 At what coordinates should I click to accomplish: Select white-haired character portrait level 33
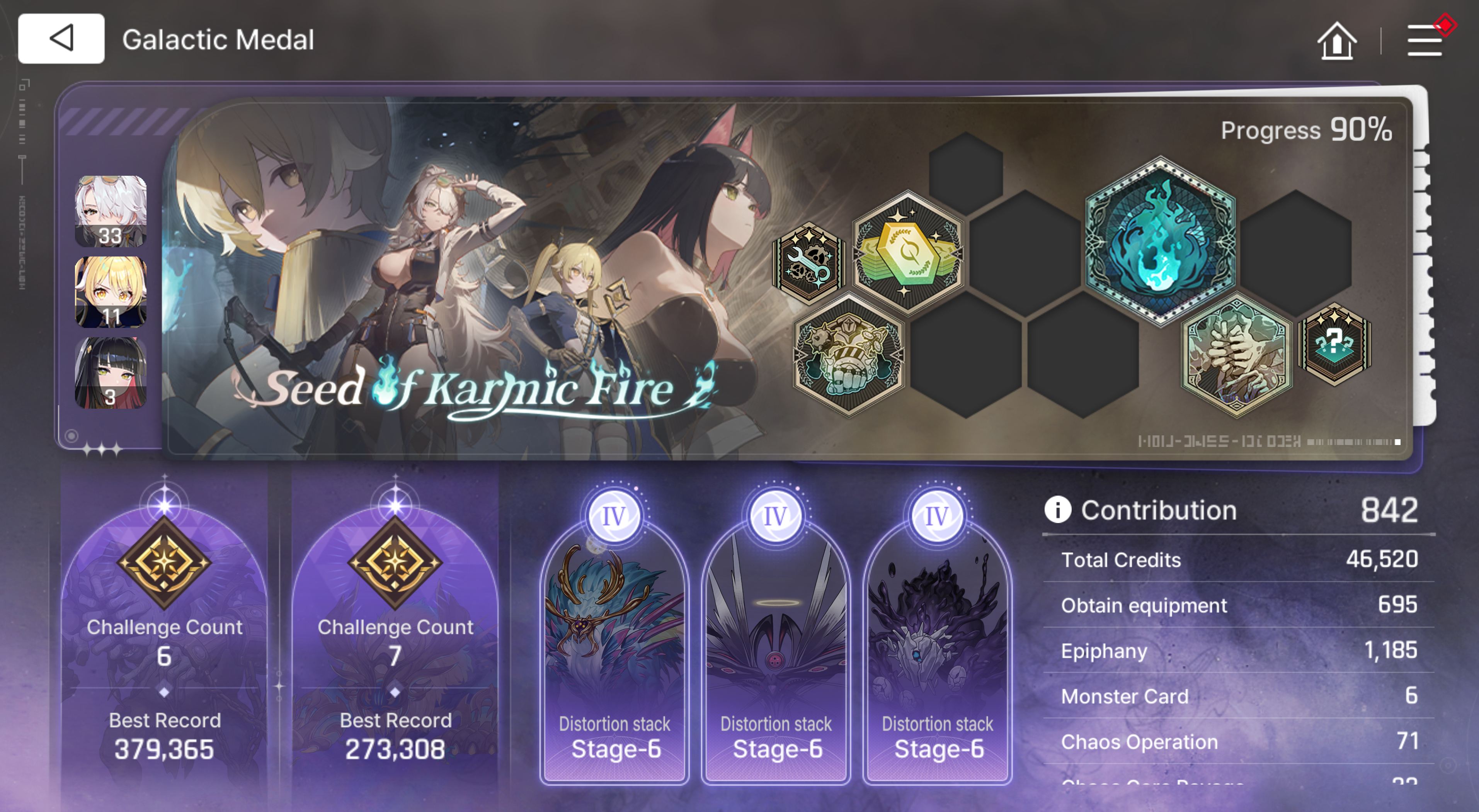coord(111,211)
